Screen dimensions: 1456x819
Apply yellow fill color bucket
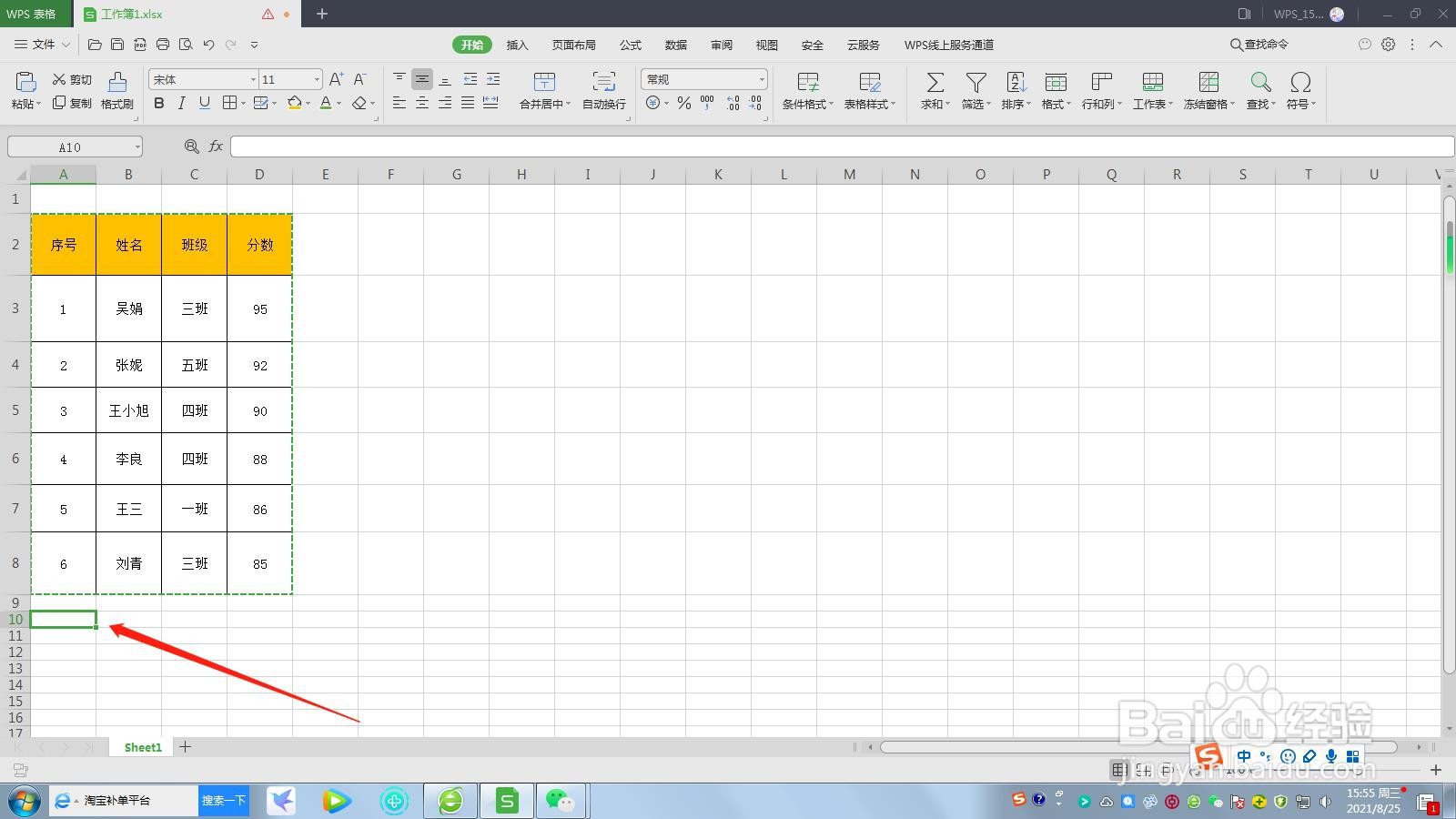tap(294, 104)
